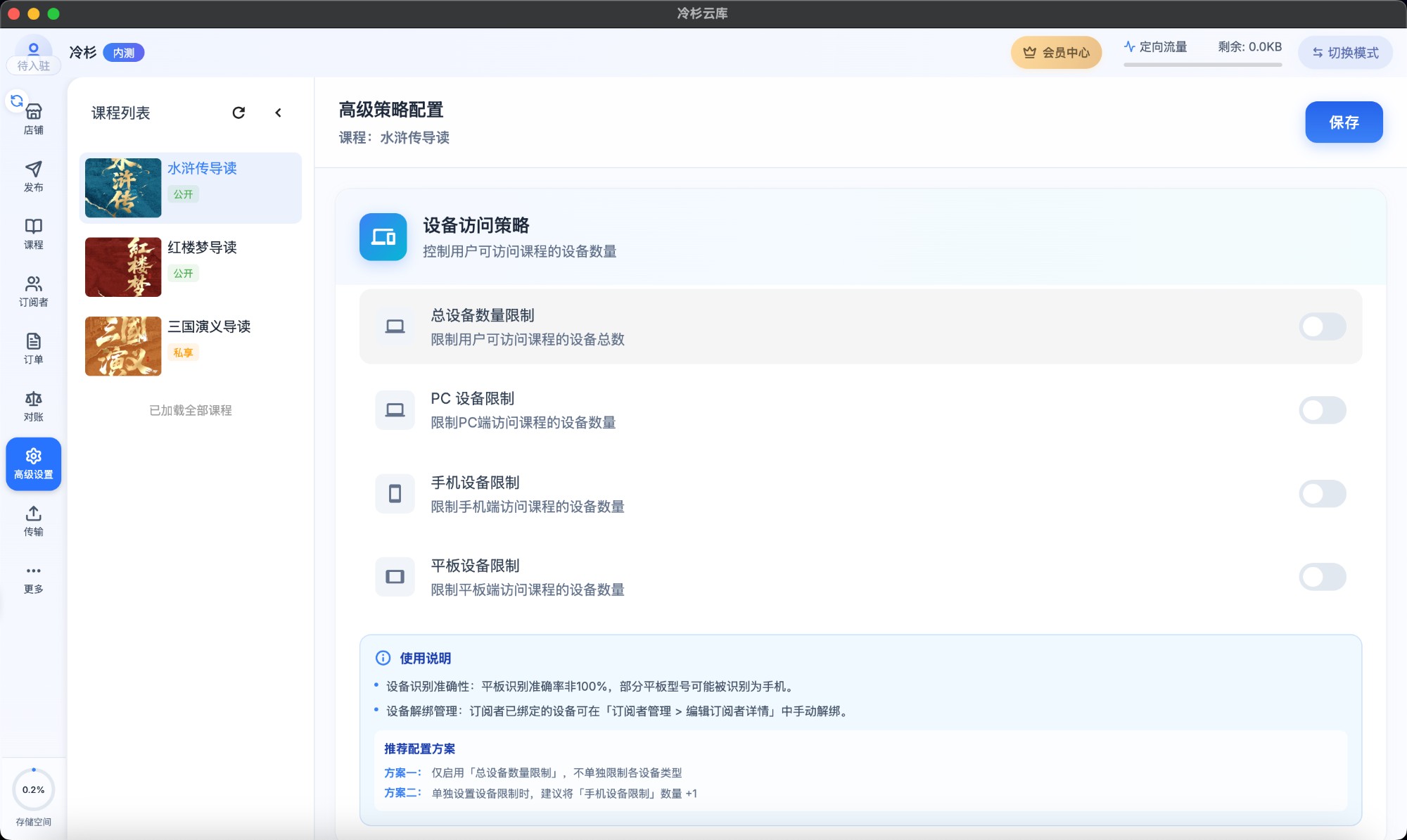The width and height of the screenshot is (1407, 840).
Task: Turn on 平板设备限制 switch
Action: pos(1322,577)
